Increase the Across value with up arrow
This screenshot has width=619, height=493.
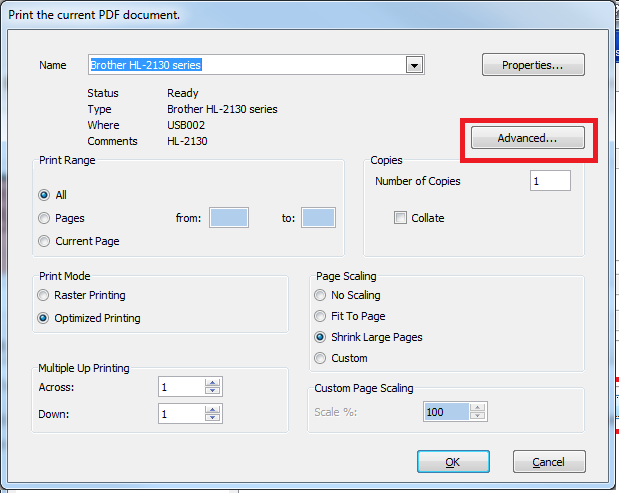(212, 382)
